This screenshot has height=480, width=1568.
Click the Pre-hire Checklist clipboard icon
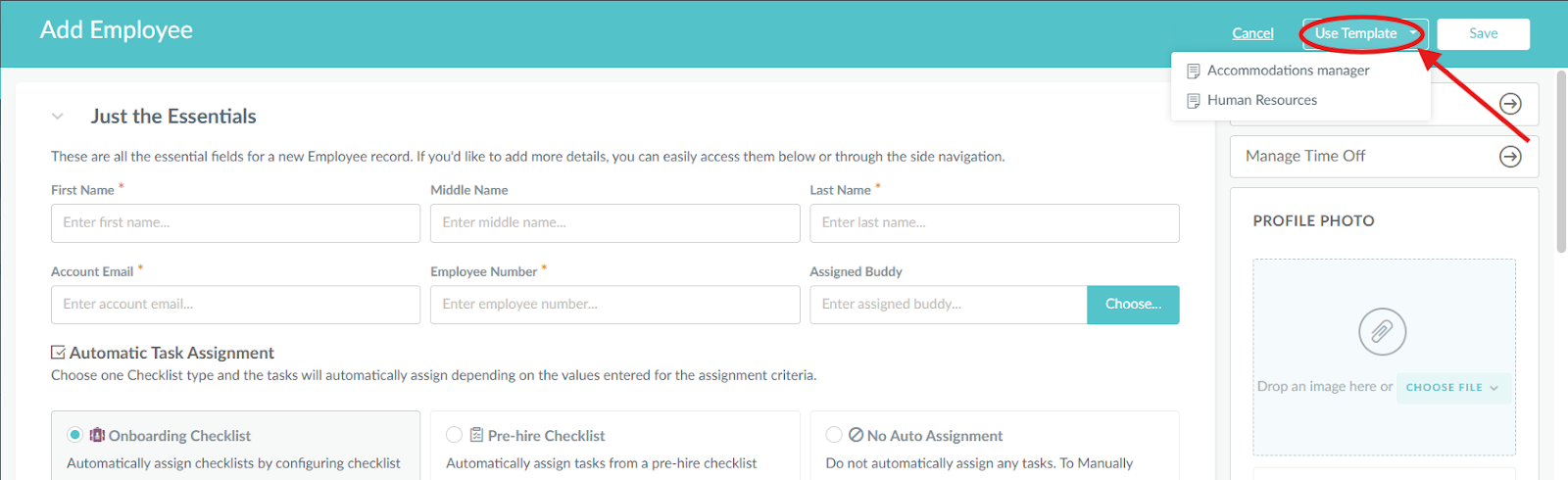[x=476, y=435]
